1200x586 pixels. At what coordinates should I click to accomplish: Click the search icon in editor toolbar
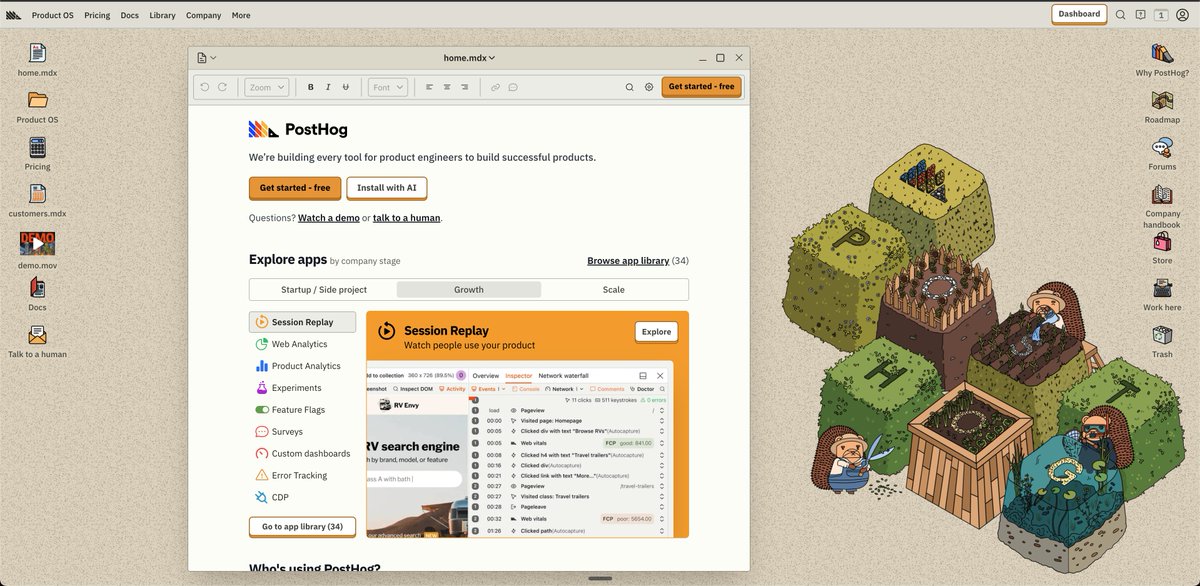point(629,87)
